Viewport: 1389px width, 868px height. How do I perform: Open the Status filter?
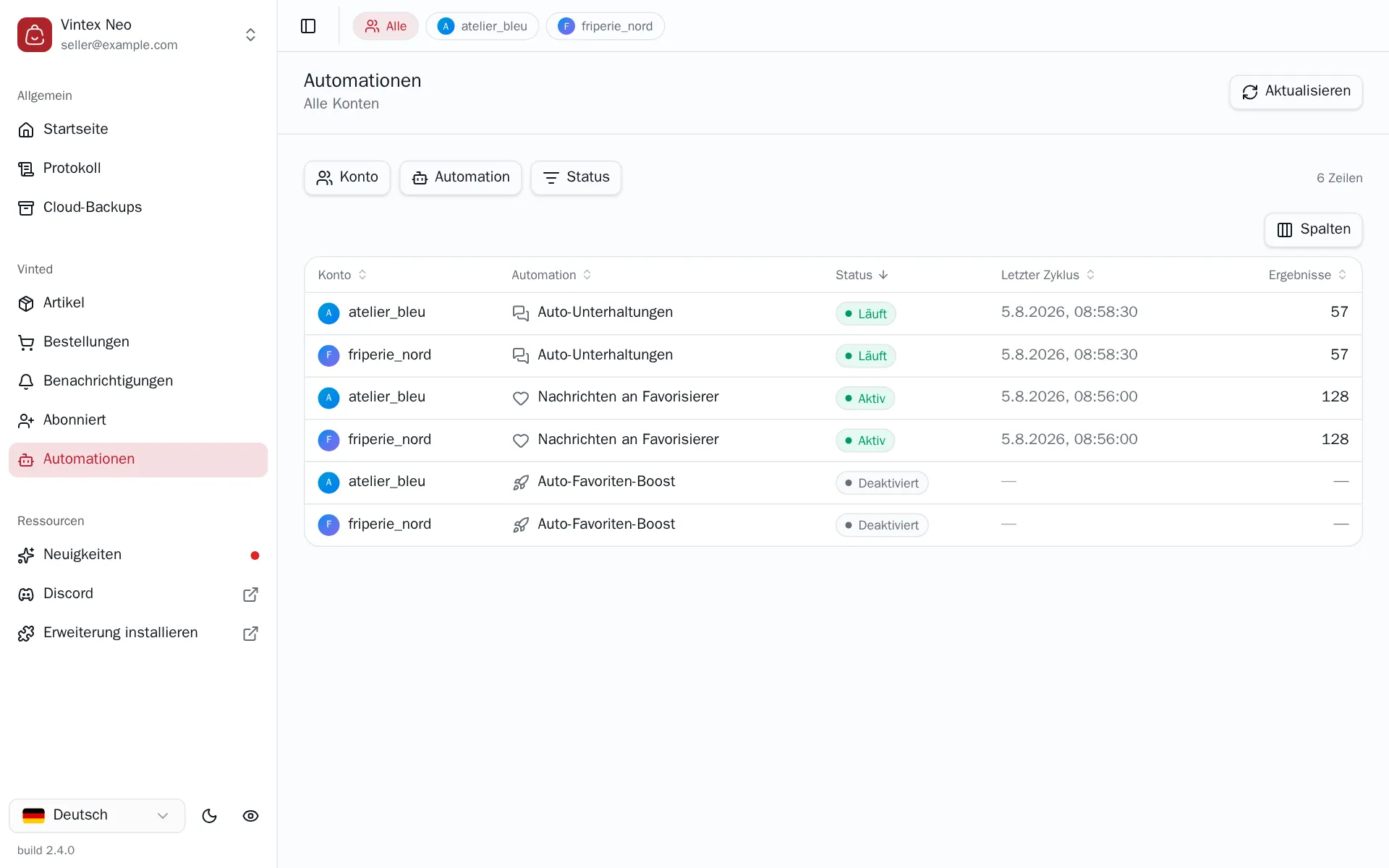[x=576, y=177]
